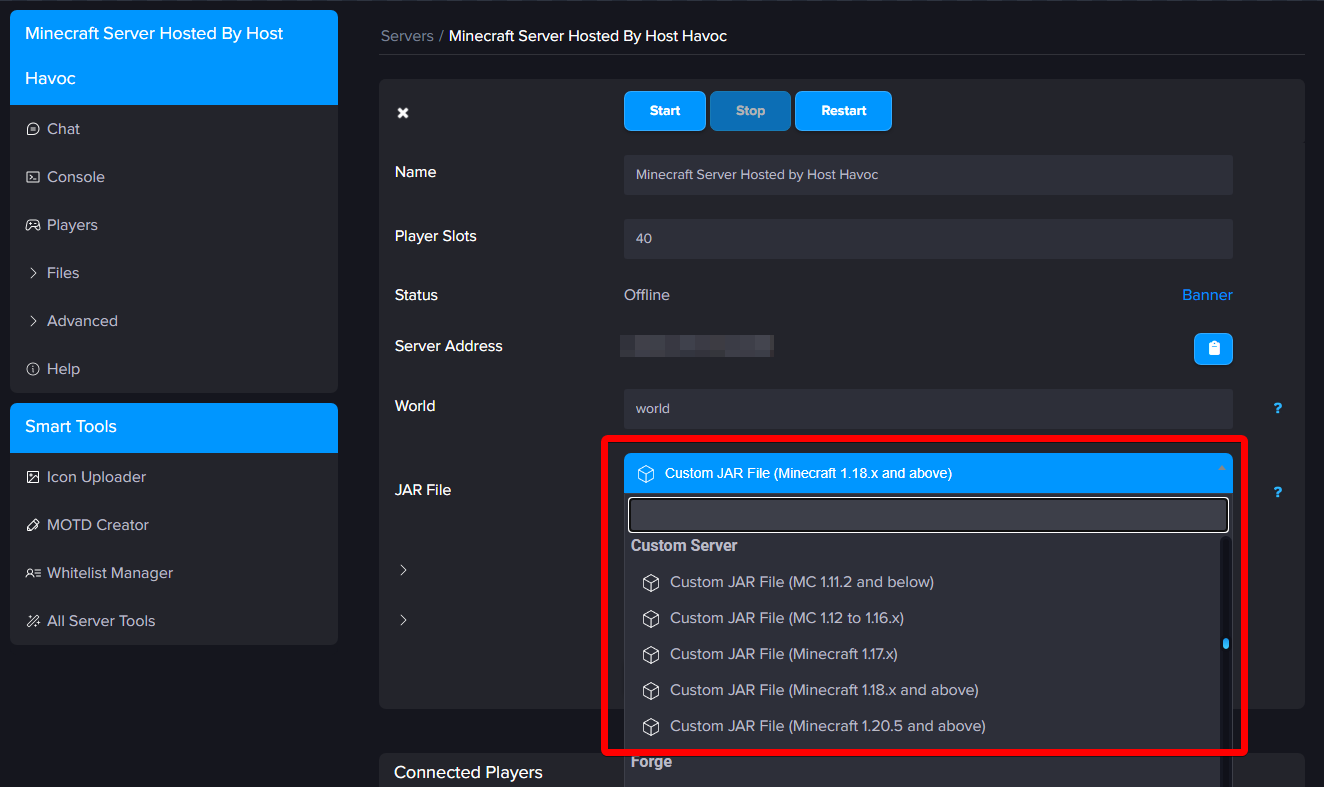Click the Whitelist Manager people icon
1324x787 pixels.
point(33,573)
